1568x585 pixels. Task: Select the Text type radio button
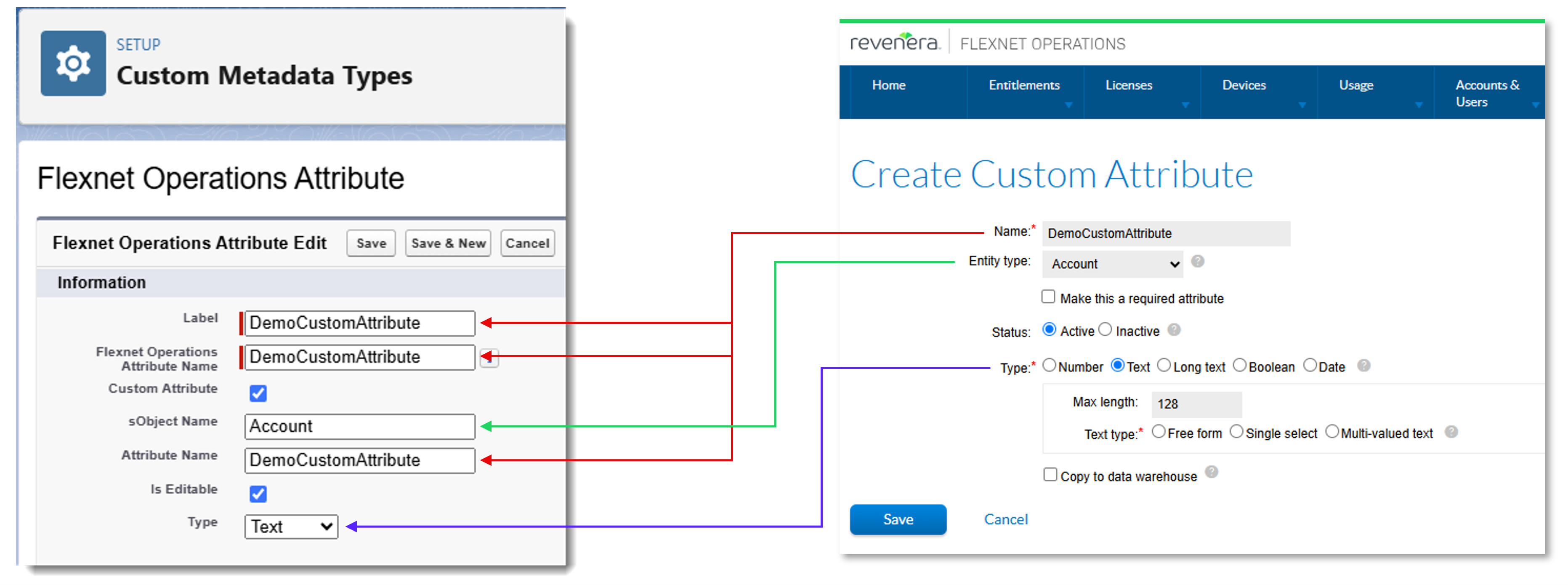click(1118, 365)
